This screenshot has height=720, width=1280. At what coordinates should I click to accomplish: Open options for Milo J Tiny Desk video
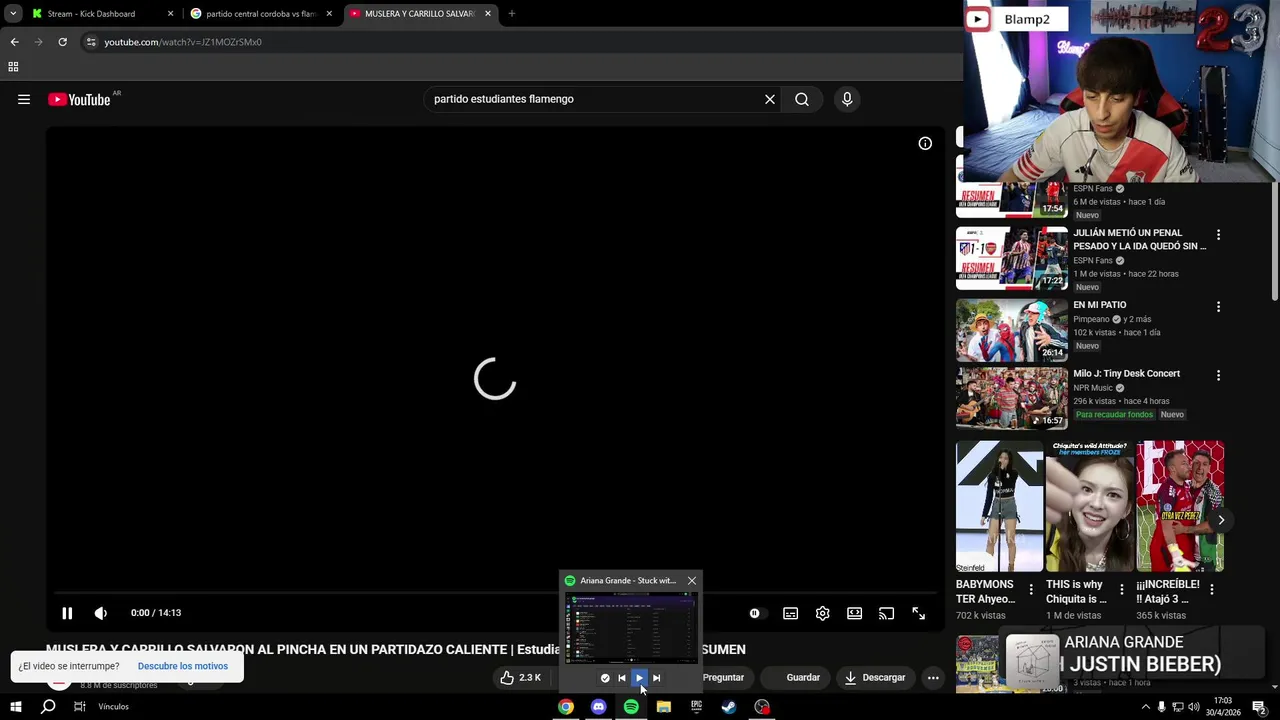(1218, 376)
